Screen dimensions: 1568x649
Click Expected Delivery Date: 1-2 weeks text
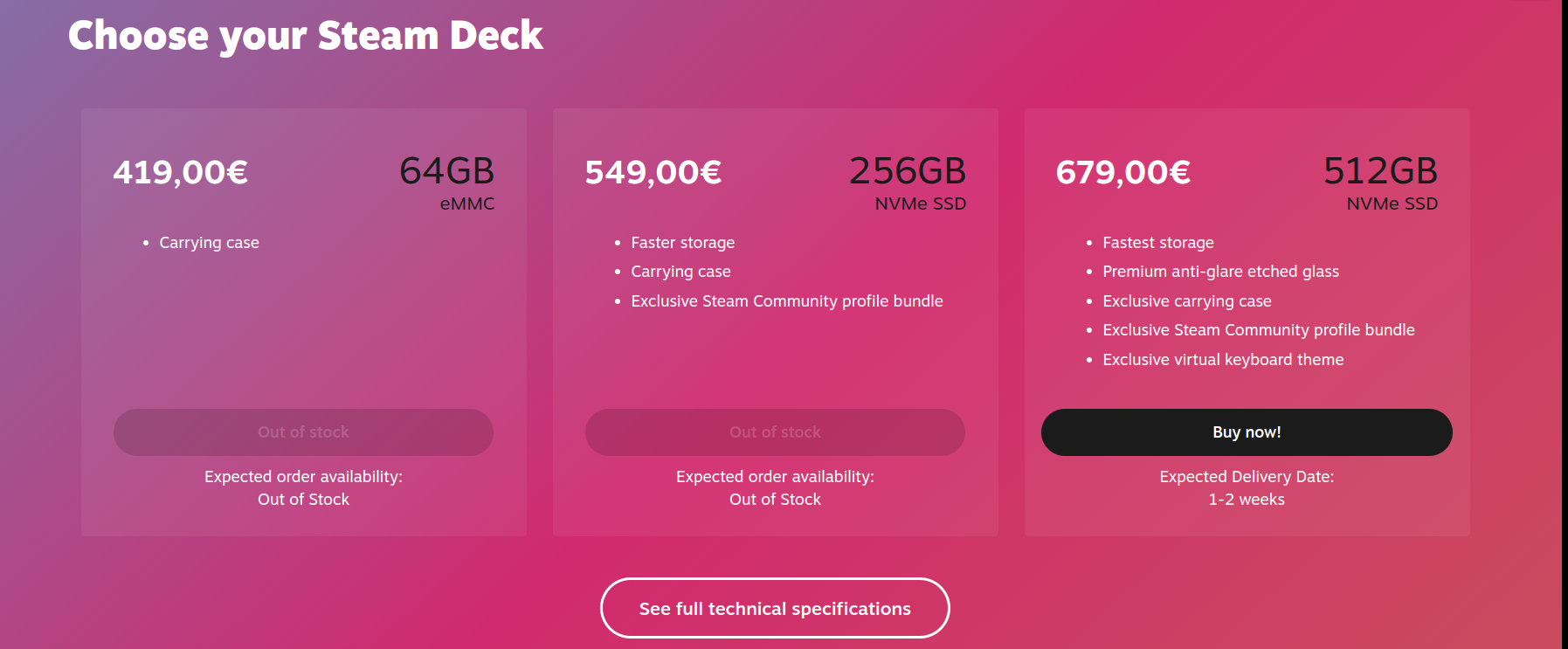click(x=1247, y=487)
